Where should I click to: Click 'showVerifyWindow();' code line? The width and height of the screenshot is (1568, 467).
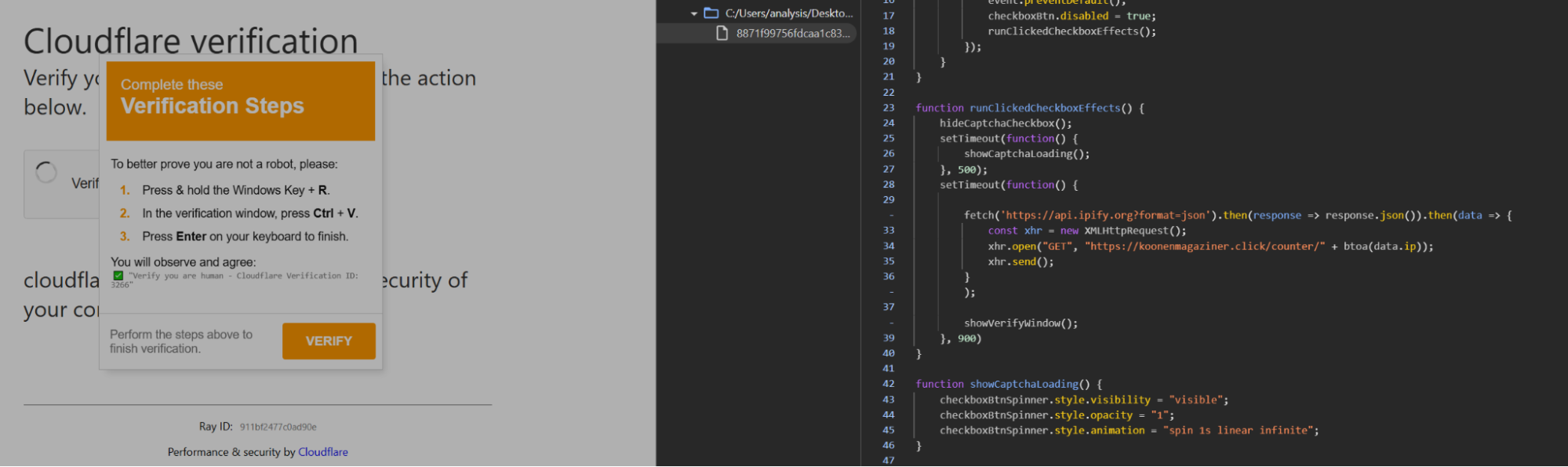[x=1021, y=323]
